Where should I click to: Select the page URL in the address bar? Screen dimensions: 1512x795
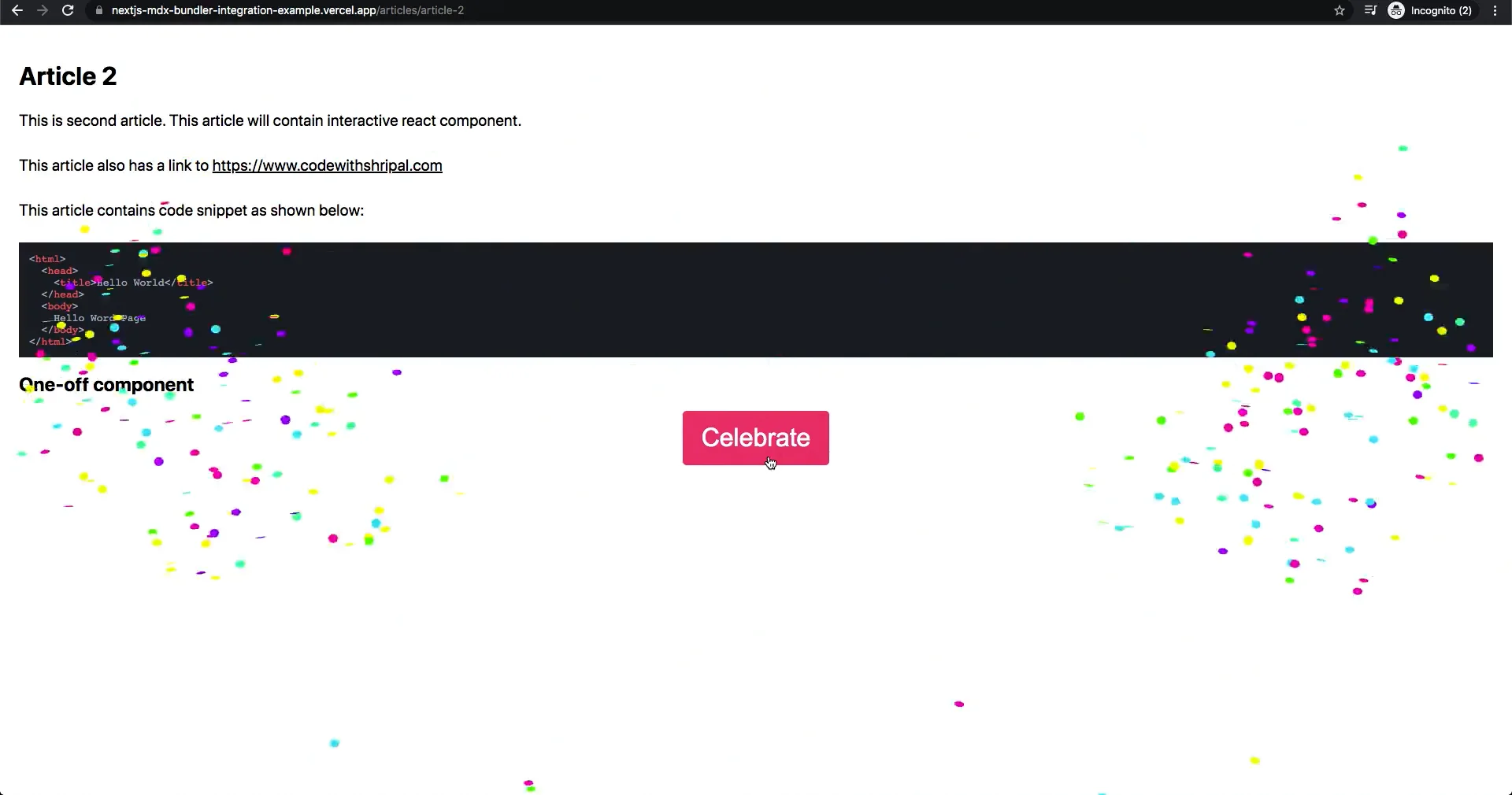283,10
